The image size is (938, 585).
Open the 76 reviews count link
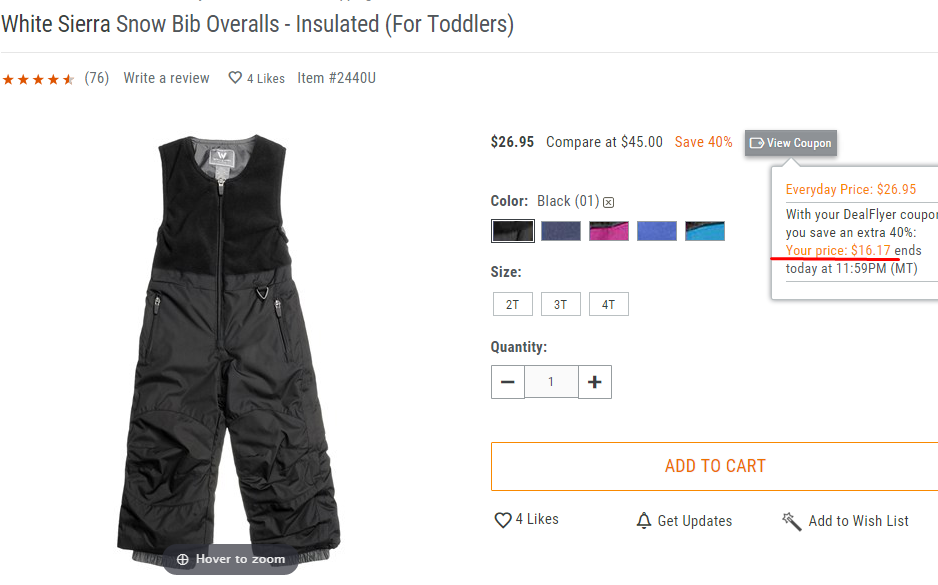click(x=97, y=78)
